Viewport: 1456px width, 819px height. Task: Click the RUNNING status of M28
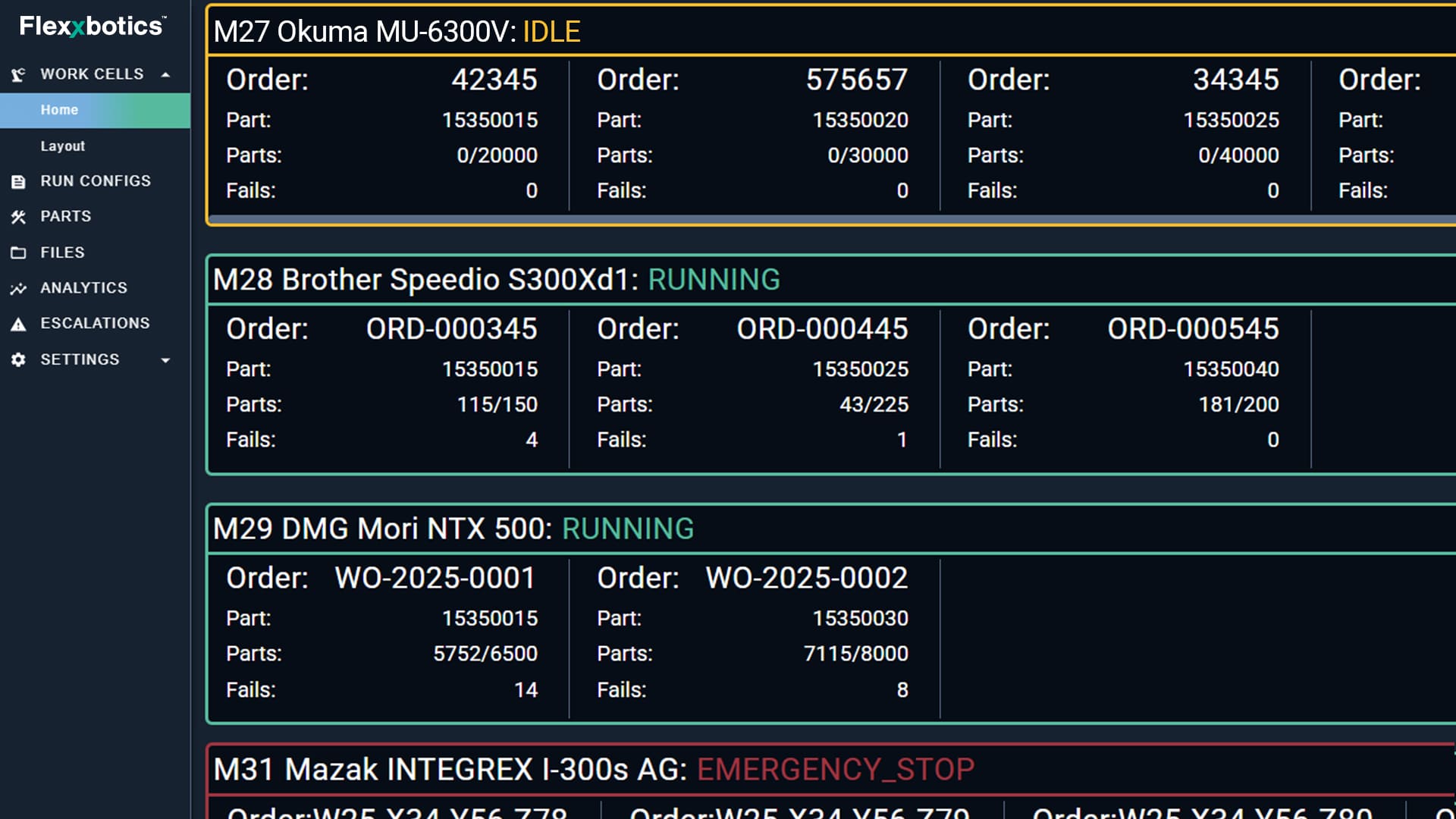tap(714, 280)
